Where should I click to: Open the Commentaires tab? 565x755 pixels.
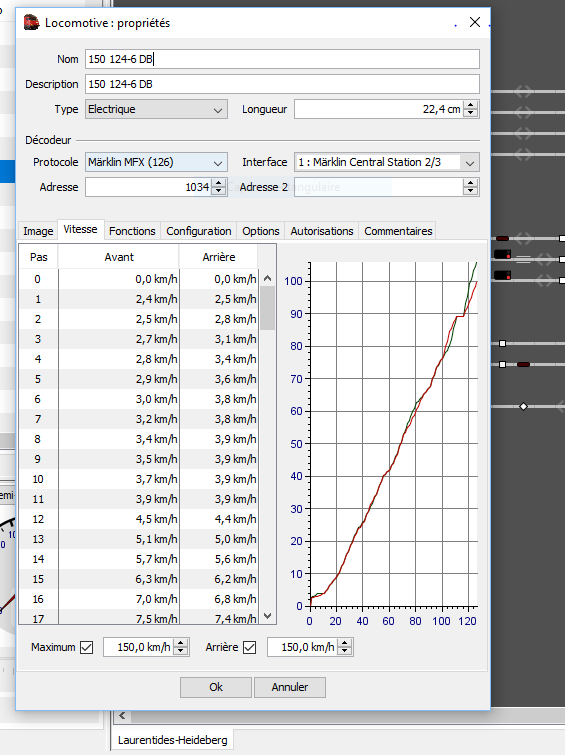(398, 231)
